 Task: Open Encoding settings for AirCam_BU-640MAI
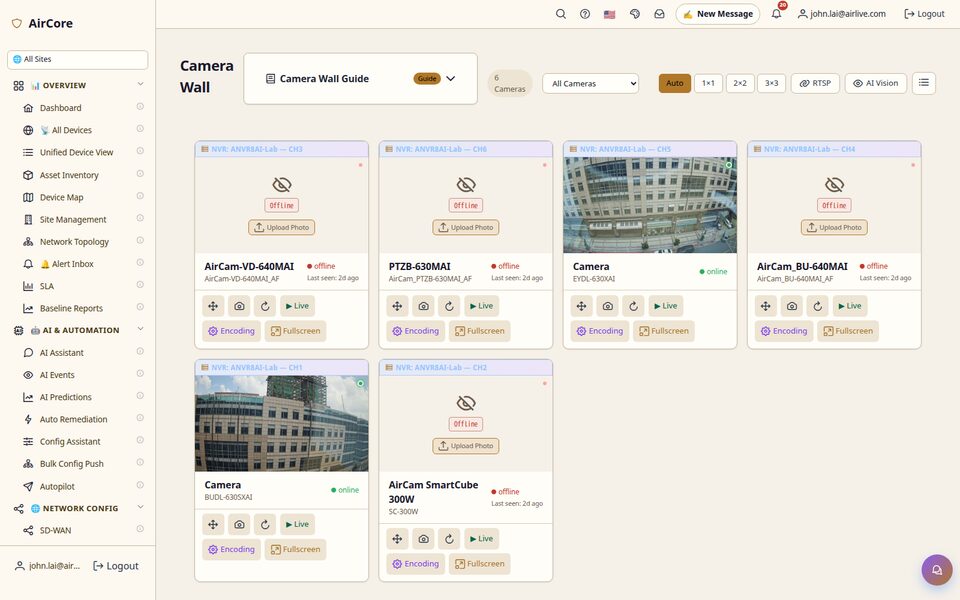[x=784, y=331]
